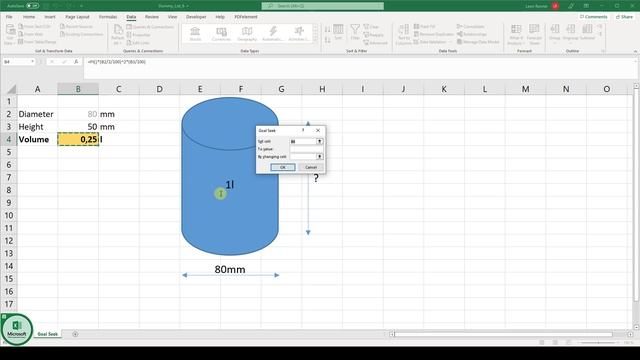The width and height of the screenshot is (640, 360).
Task: Switch to the Page Layout tab
Action: pos(77,17)
